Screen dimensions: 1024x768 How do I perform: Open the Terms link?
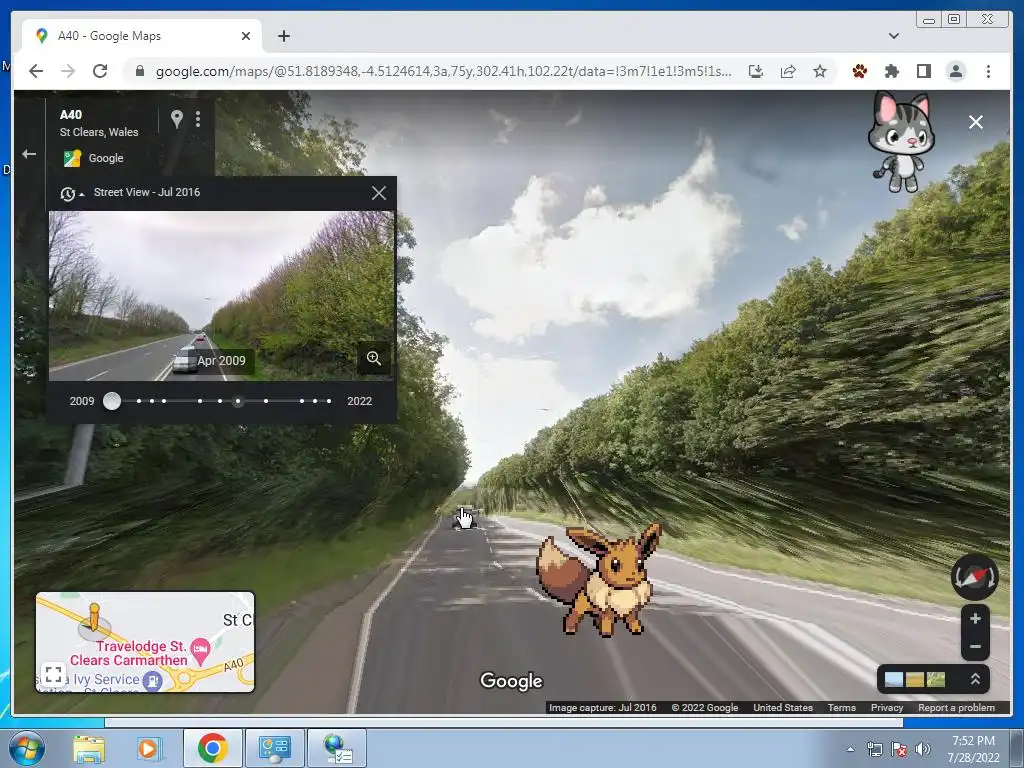(841, 707)
